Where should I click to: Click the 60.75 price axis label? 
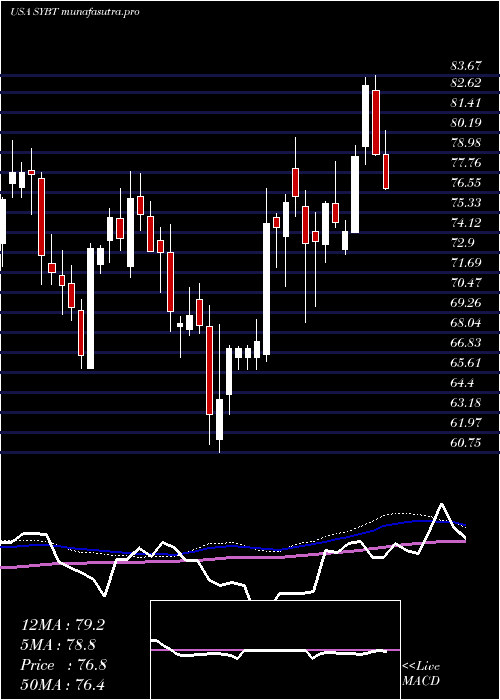click(466, 442)
